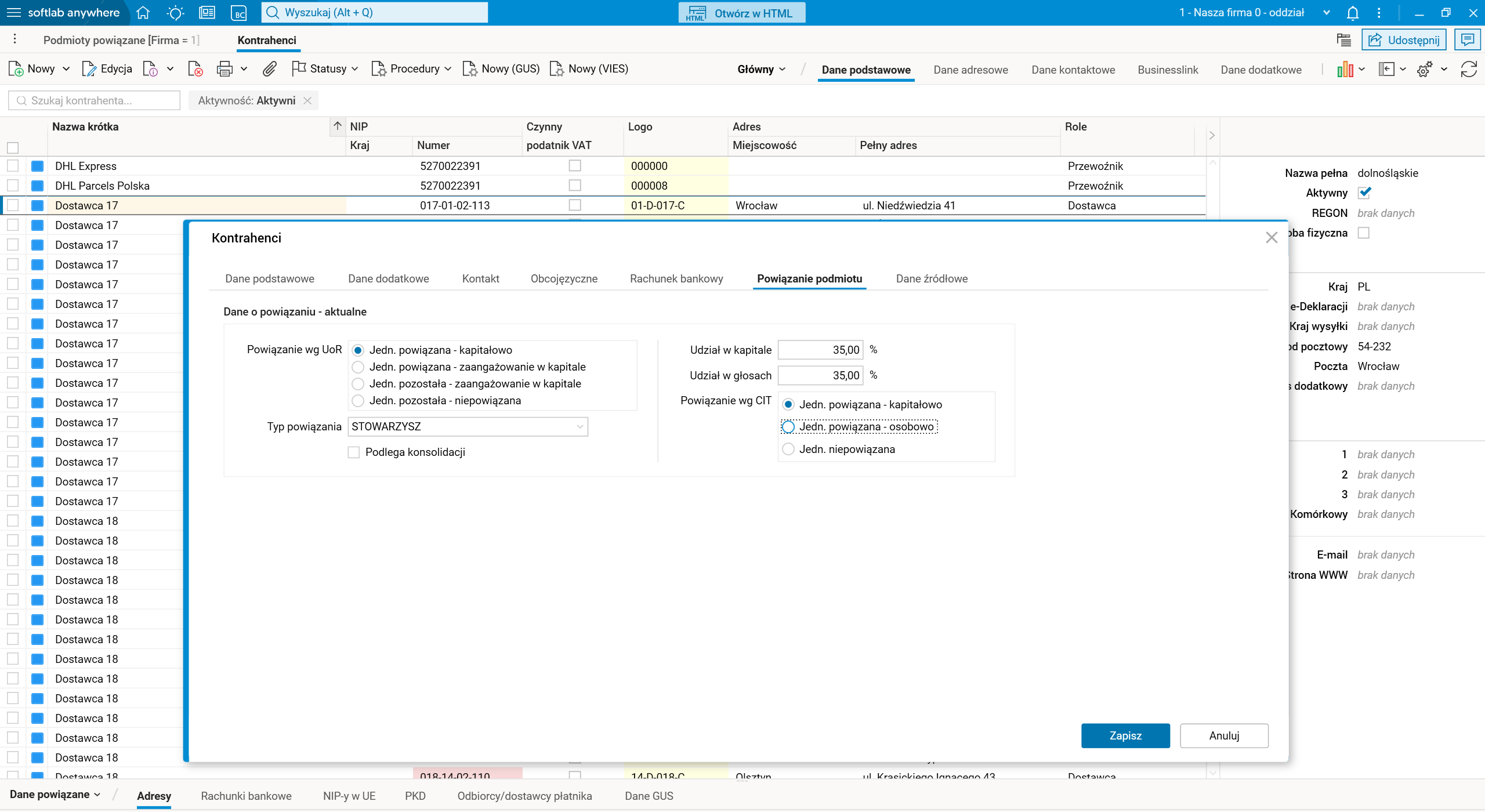
Task: Enable 'Podlega konsolidacji' checkbox
Action: point(354,452)
